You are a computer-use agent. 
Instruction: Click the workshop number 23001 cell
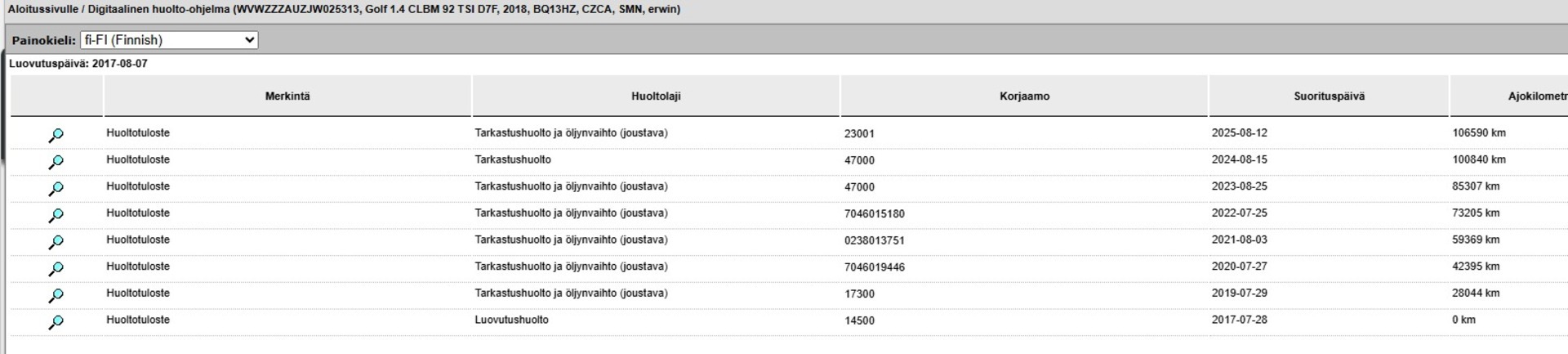click(x=859, y=134)
